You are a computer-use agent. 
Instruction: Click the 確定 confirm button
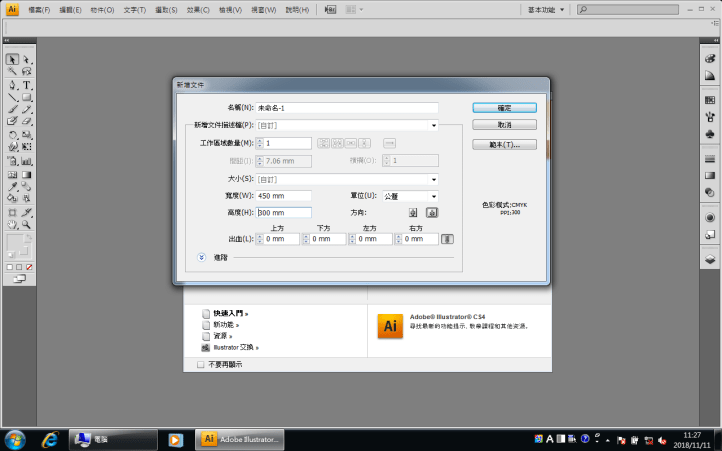tap(504, 107)
